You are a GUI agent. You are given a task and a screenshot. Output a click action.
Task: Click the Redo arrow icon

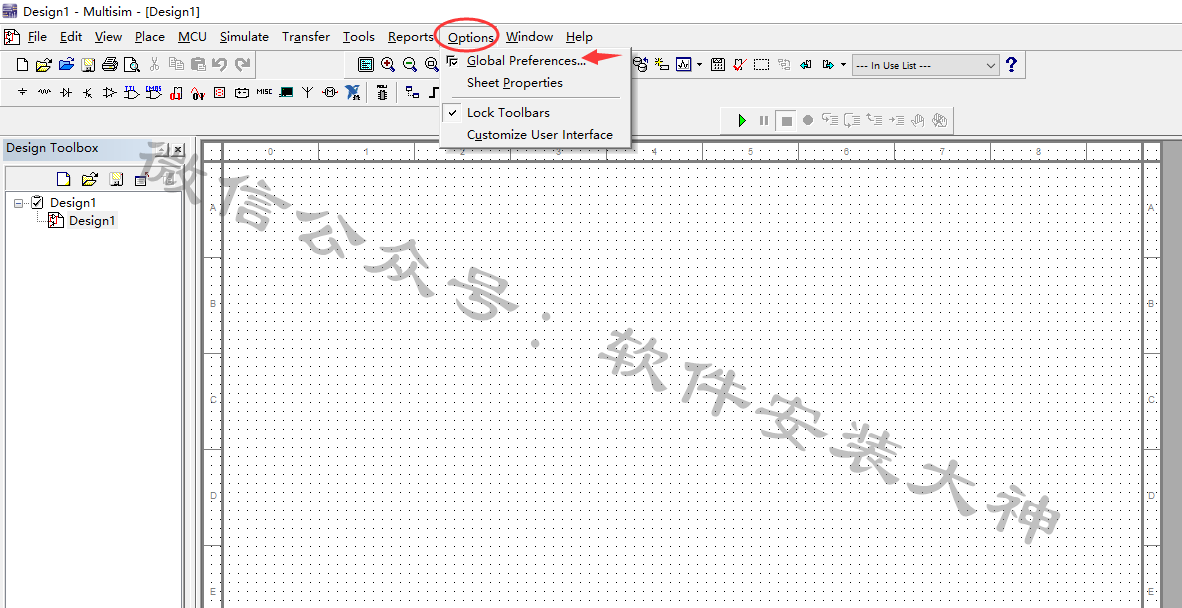[242, 65]
